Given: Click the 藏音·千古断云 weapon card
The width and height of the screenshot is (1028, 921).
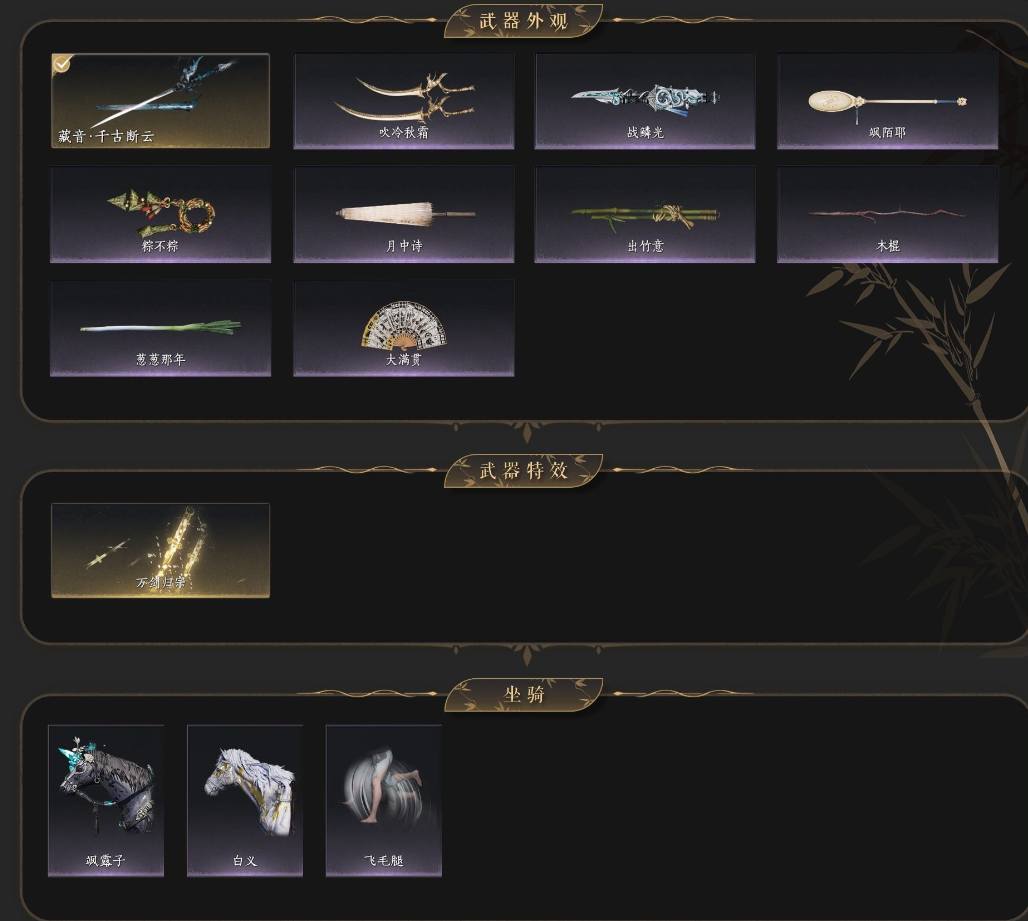Looking at the screenshot, I should pyautogui.click(x=161, y=101).
